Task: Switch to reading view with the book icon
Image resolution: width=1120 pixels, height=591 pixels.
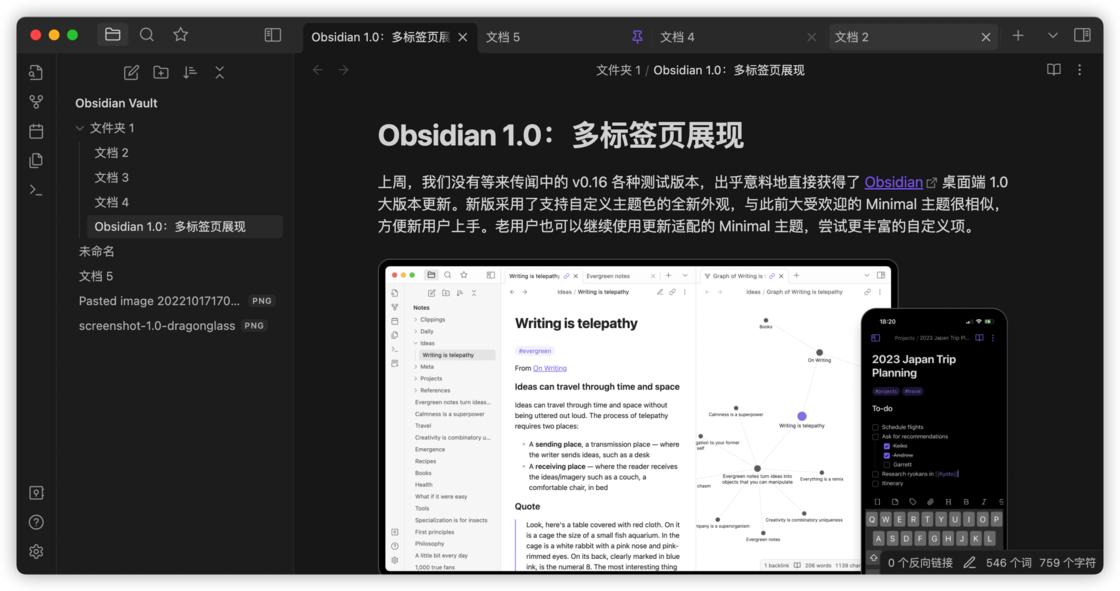Action: tap(1054, 69)
